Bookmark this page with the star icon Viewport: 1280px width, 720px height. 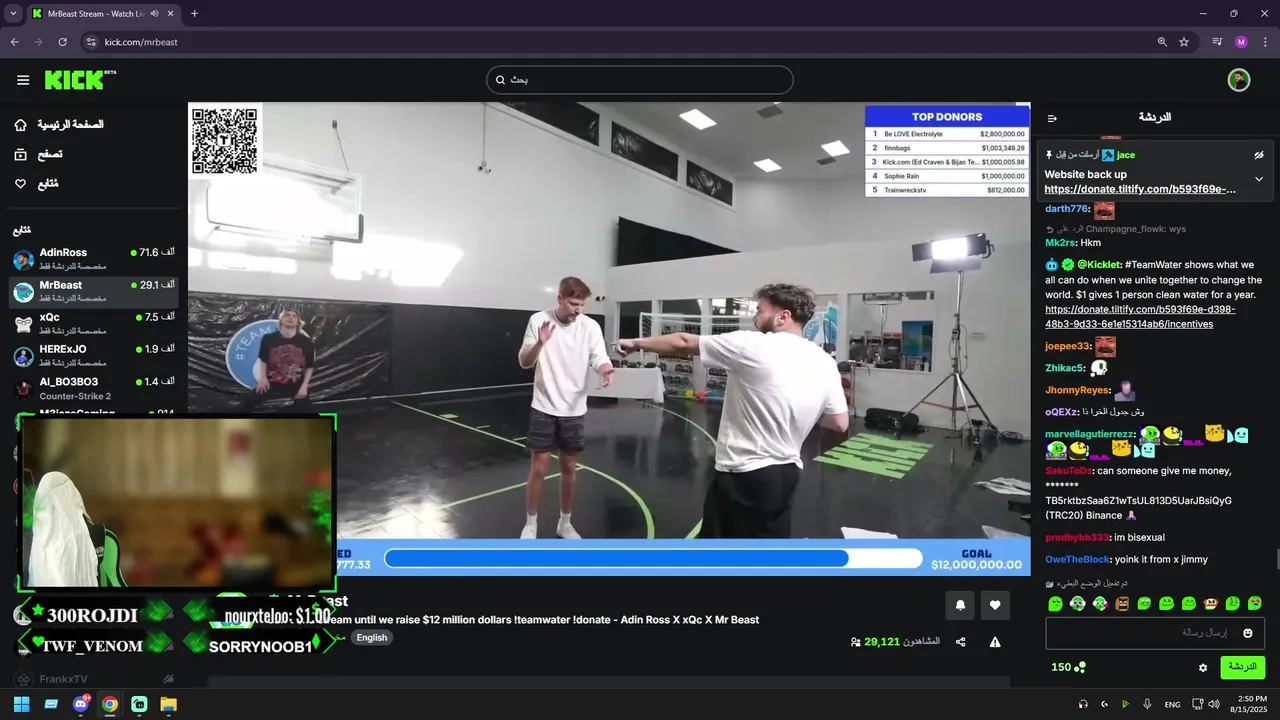pyautogui.click(x=1184, y=42)
